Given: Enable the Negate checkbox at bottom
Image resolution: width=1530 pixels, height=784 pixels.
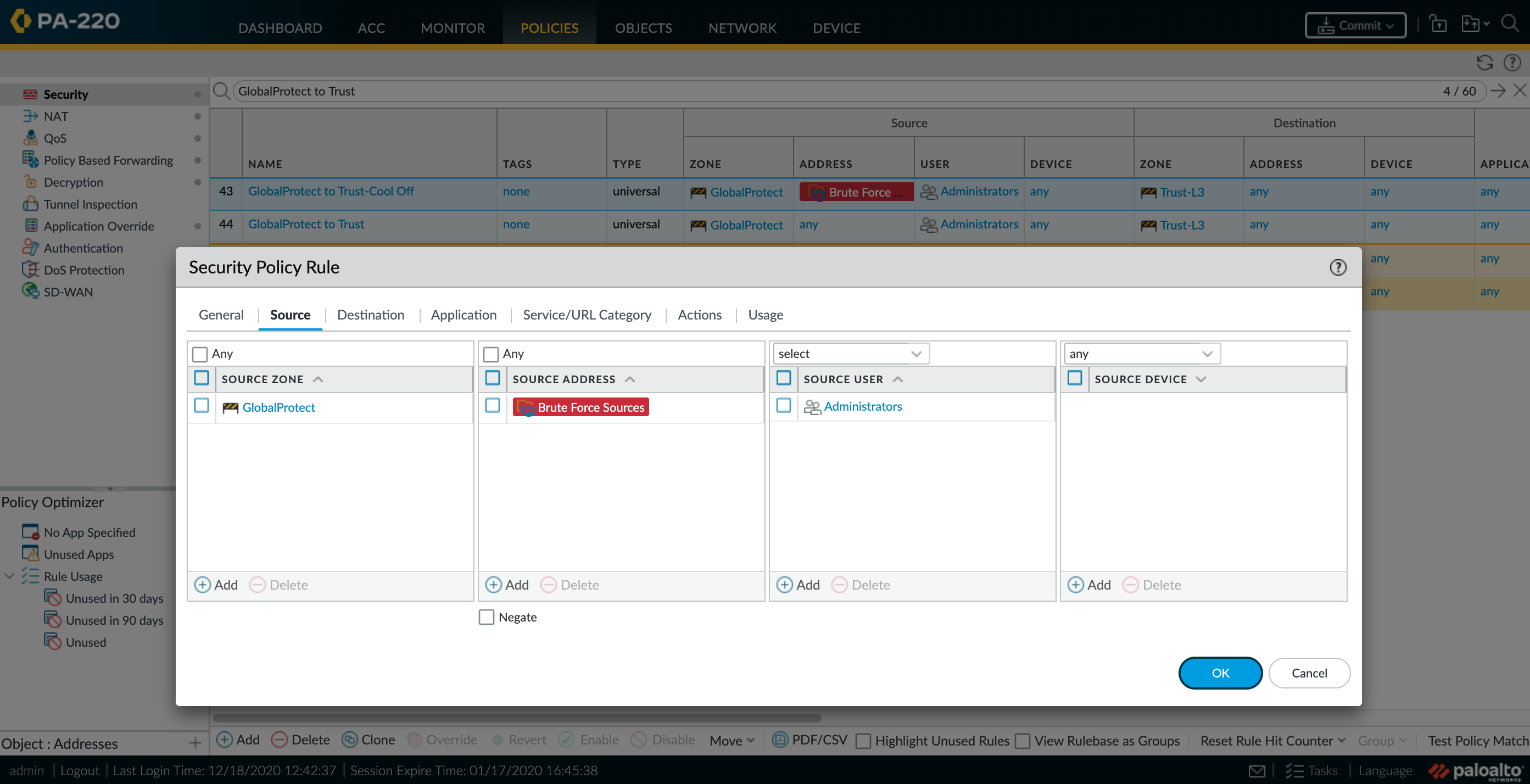Looking at the screenshot, I should [487, 616].
